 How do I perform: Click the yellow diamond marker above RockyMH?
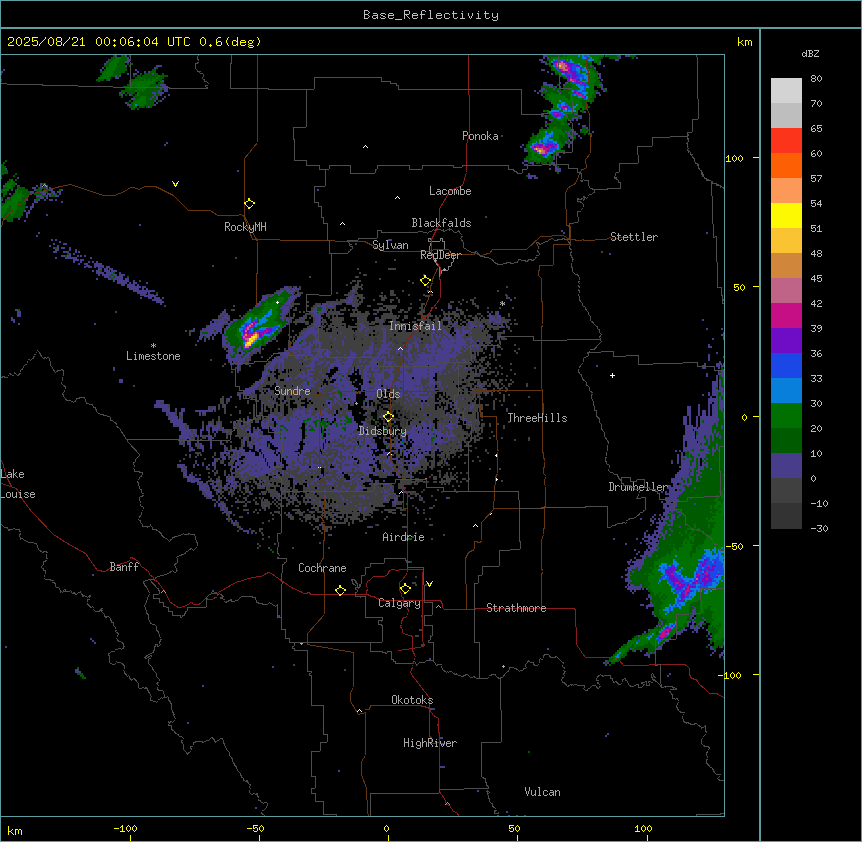point(249,204)
